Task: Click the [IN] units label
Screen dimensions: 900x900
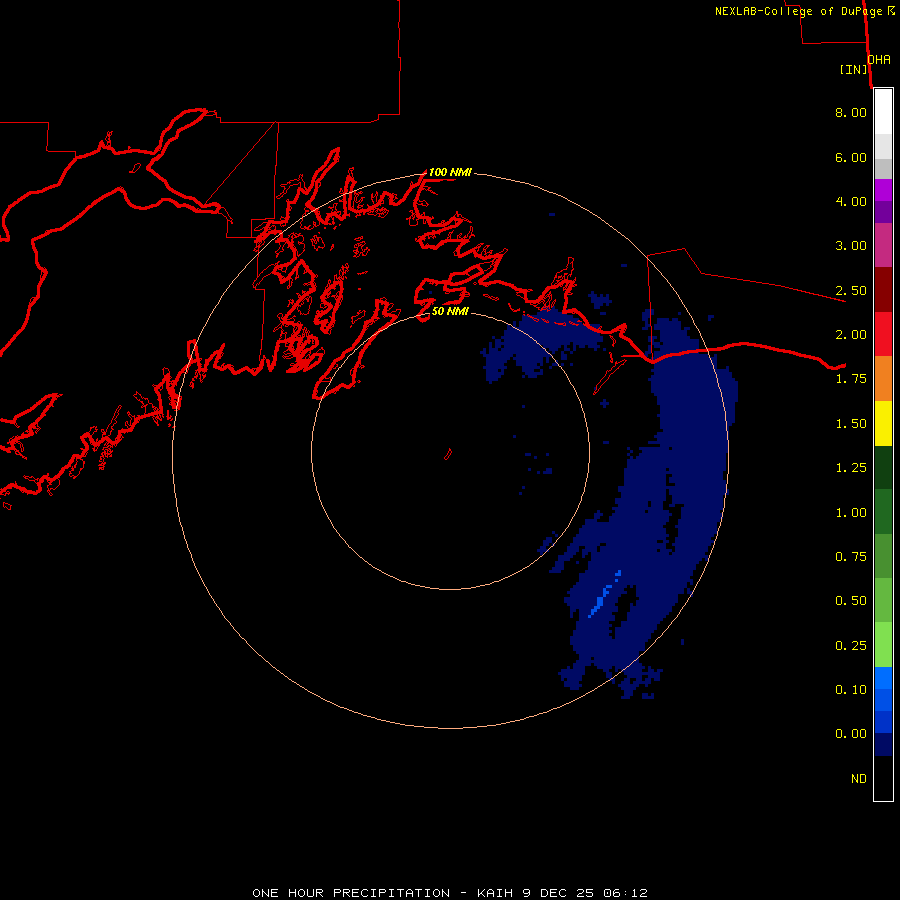Action: tap(854, 69)
